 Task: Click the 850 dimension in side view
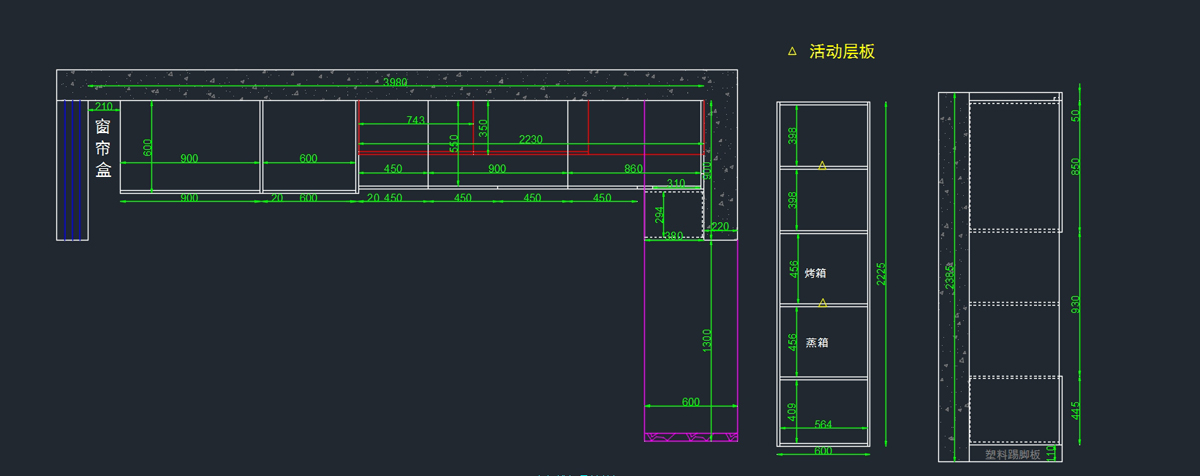(x=1076, y=166)
